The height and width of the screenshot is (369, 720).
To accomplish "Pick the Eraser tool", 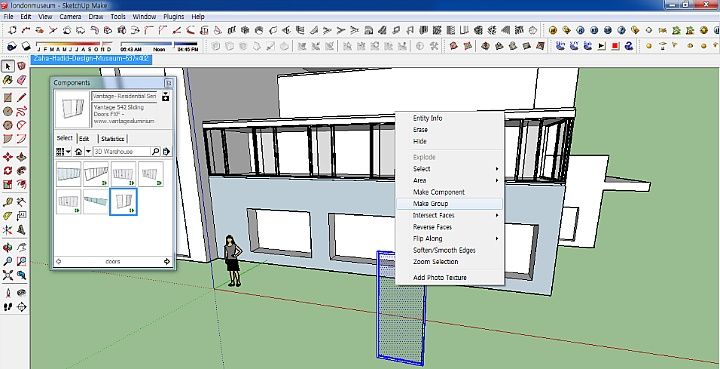I will click(x=22, y=80).
